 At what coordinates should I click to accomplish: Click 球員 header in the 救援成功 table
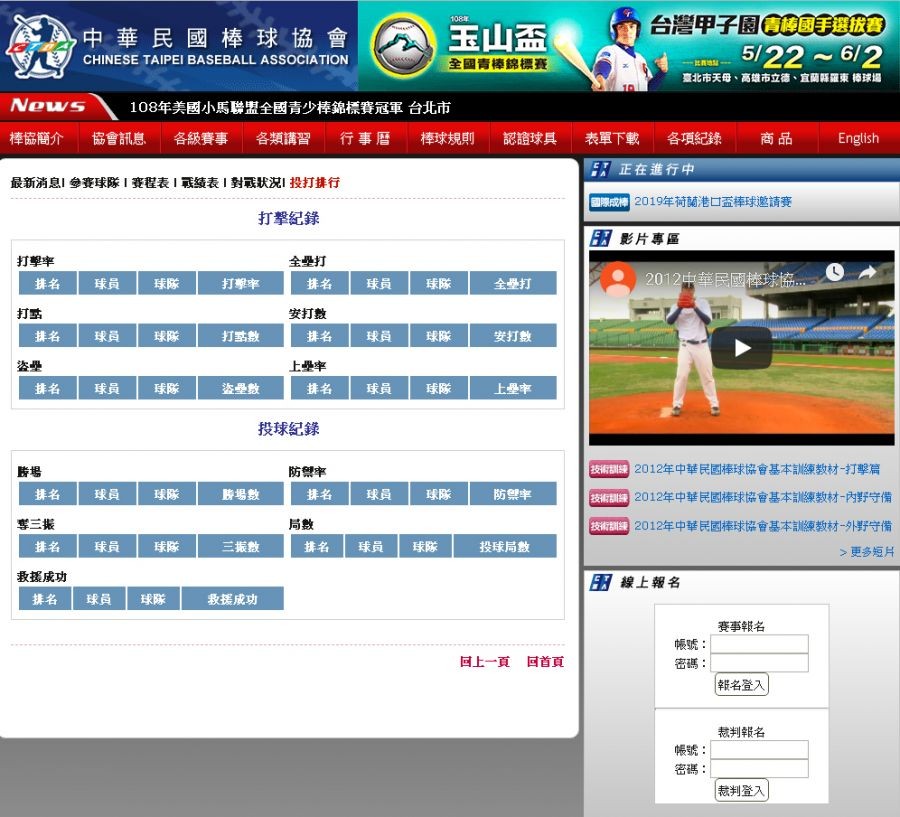(99, 598)
